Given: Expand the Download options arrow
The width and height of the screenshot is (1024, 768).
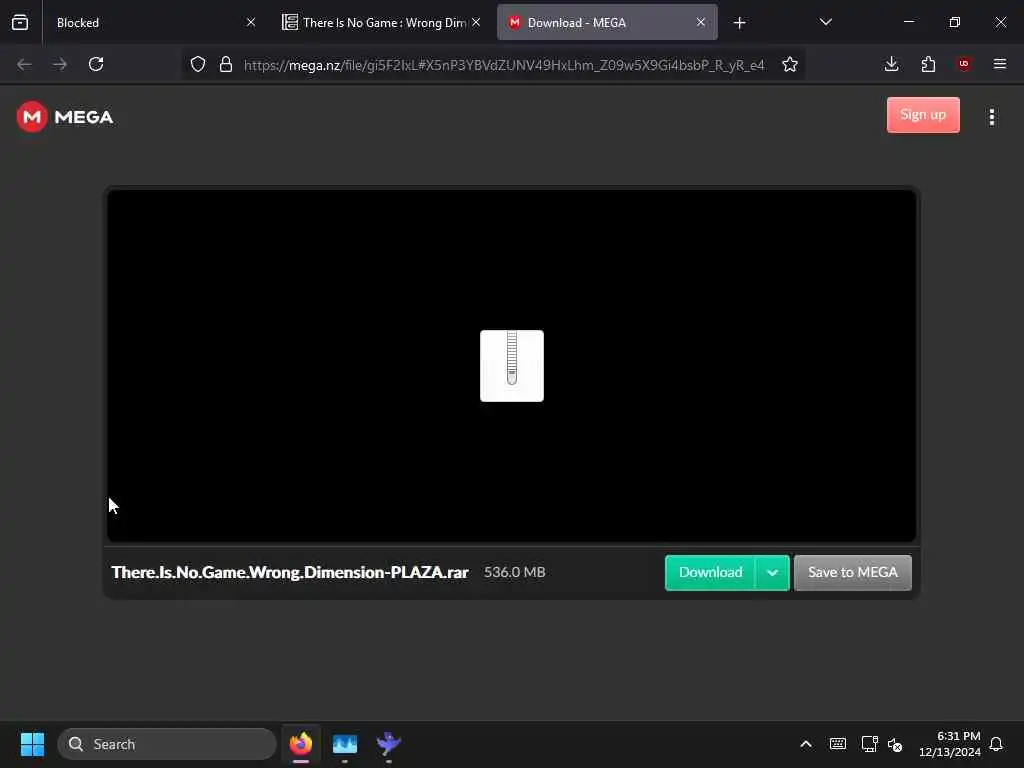Looking at the screenshot, I should 773,573.
